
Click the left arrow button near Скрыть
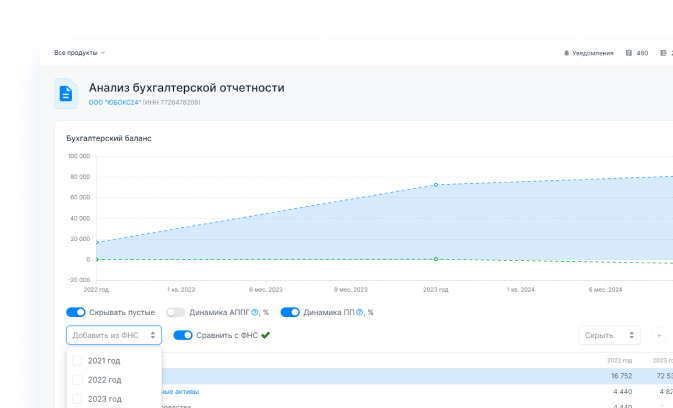tap(659, 336)
